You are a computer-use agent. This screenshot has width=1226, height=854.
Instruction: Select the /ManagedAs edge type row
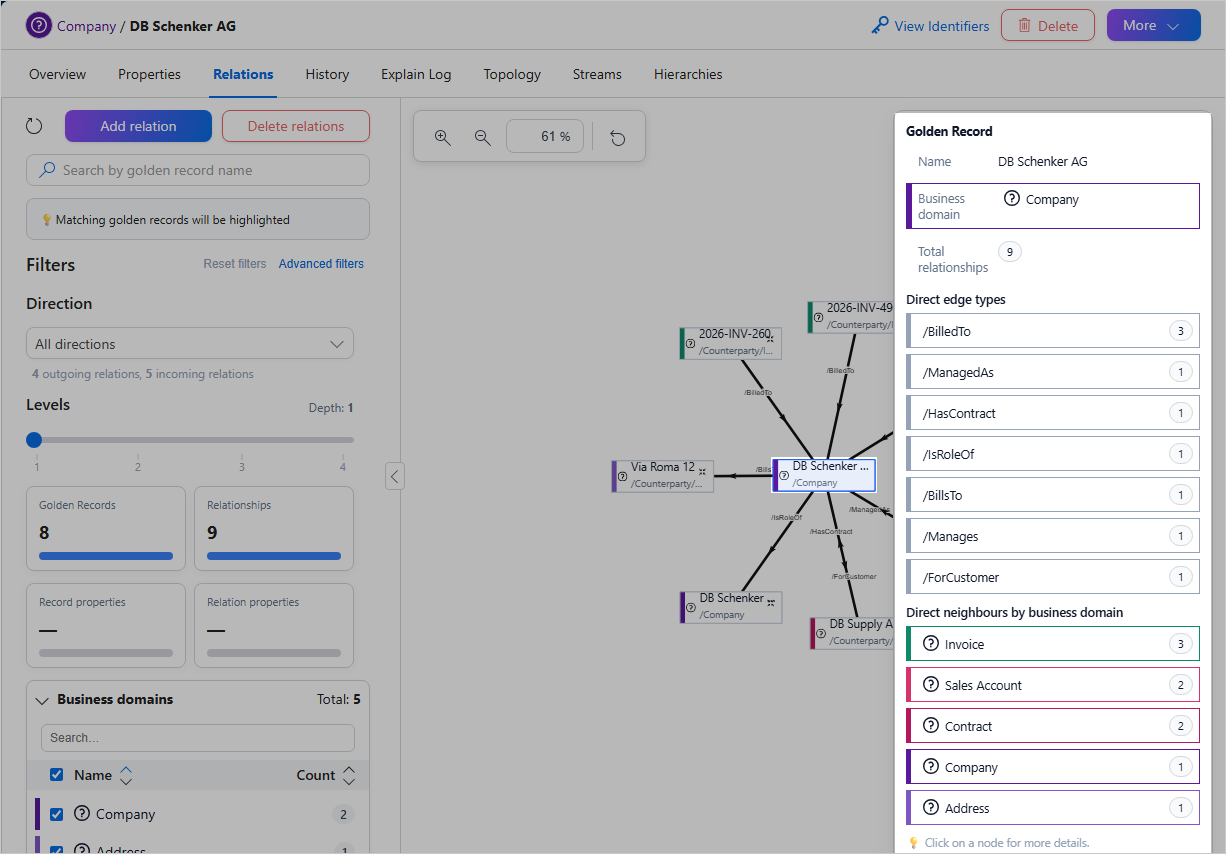point(1053,372)
